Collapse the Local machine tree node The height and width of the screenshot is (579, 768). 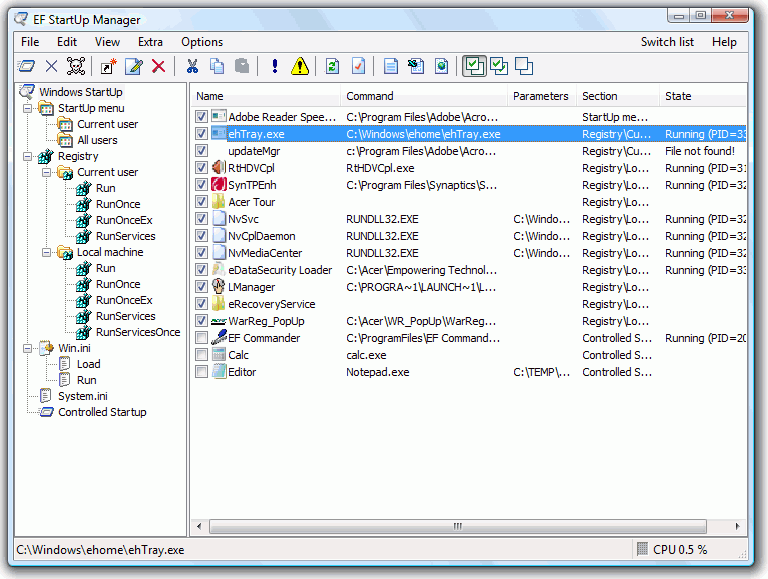click(47, 252)
